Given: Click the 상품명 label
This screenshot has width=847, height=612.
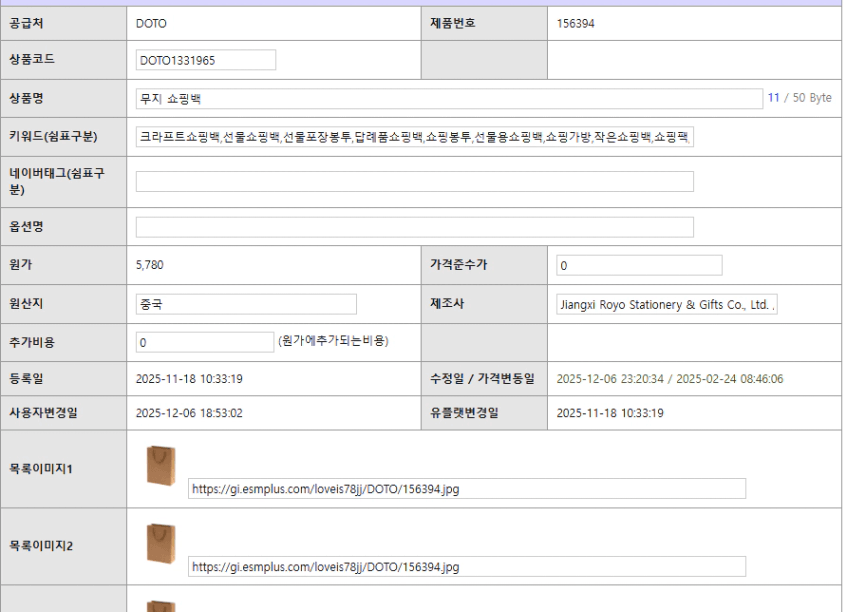Looking at the screenshot, I should [26, 98].
